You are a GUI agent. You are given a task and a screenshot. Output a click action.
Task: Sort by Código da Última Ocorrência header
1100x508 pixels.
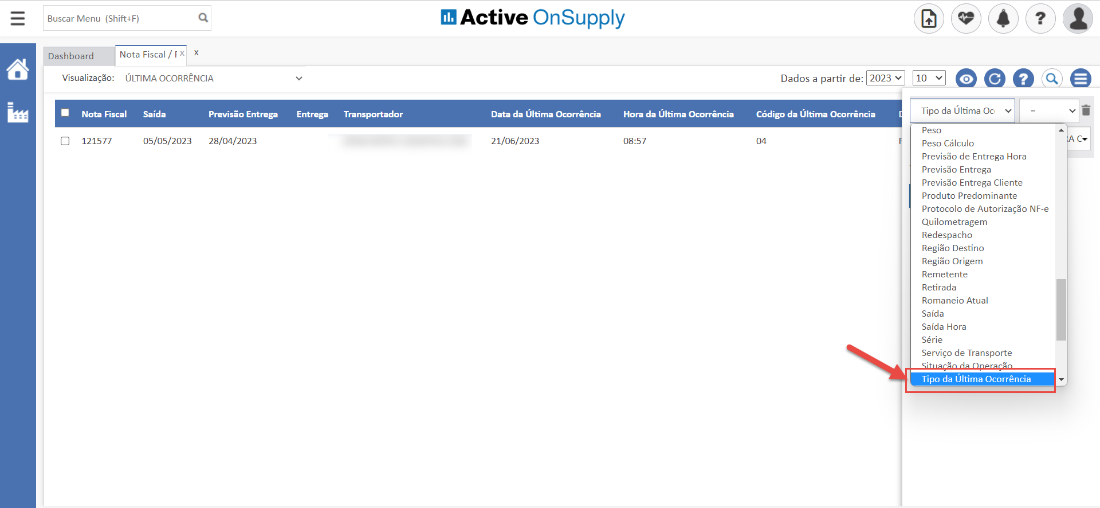tap(815, 114)
